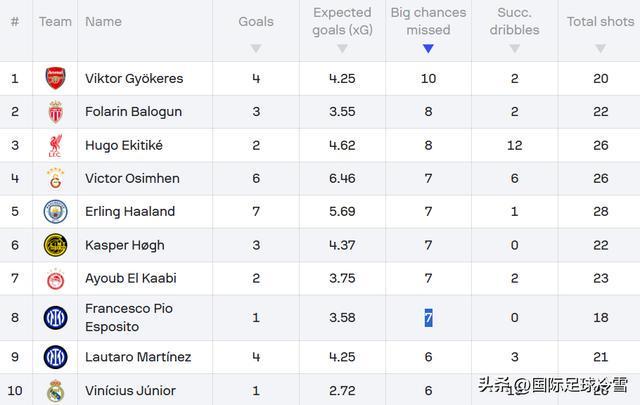Click the Inter crest beside Lautaro Martínez

coord(55,357)
